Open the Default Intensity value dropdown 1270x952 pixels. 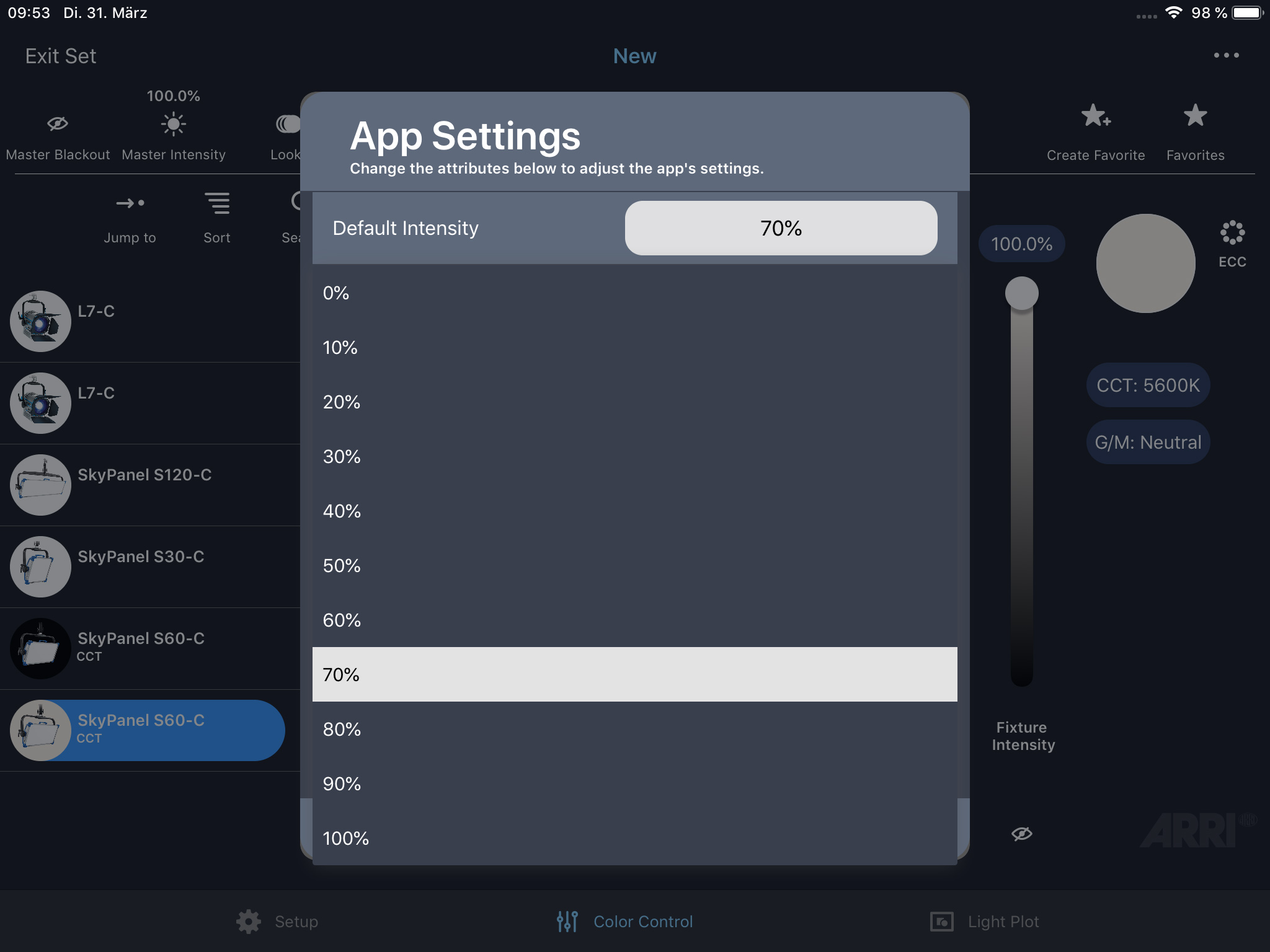click(781, 228)
